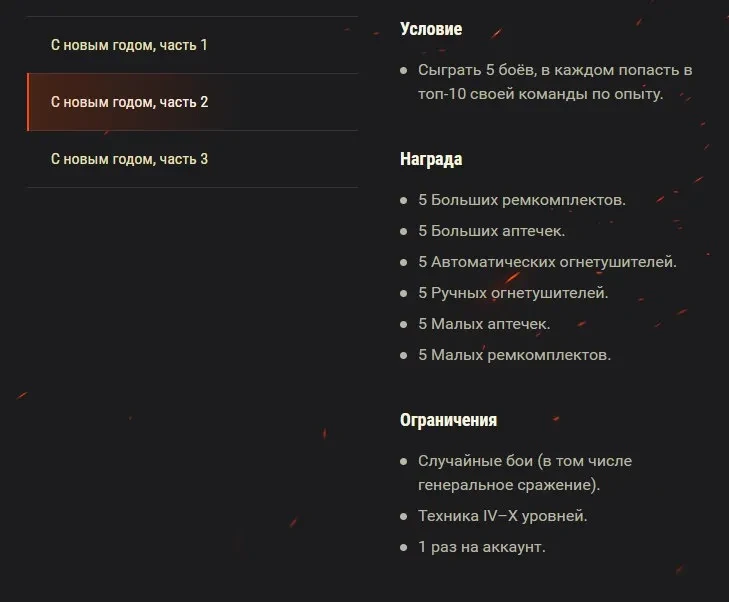
Task: Click the "5 Малых аптечек" reward line
Action: 484,324
